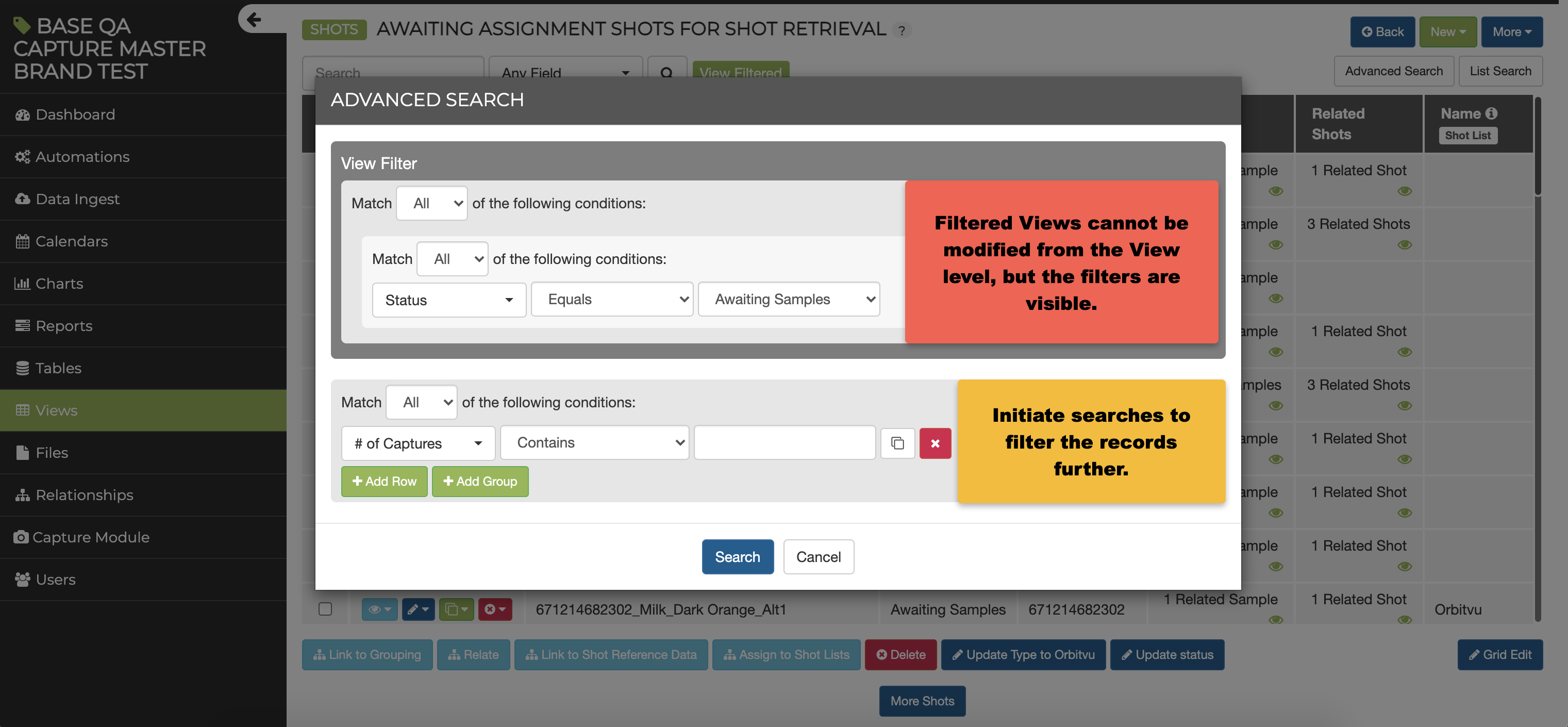Click the Add Group button
This screenshot has height=727, width=1568.
pos(480,481)
